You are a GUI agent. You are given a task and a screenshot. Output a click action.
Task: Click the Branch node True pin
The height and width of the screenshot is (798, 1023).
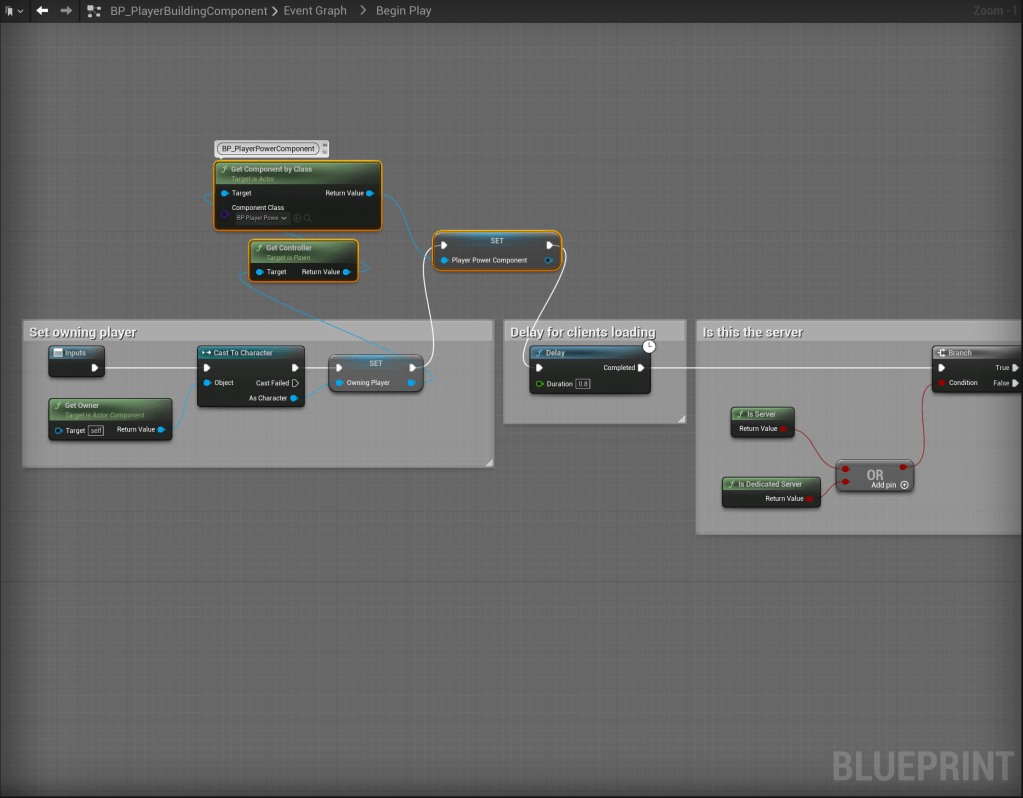[x=1015, y=368]
